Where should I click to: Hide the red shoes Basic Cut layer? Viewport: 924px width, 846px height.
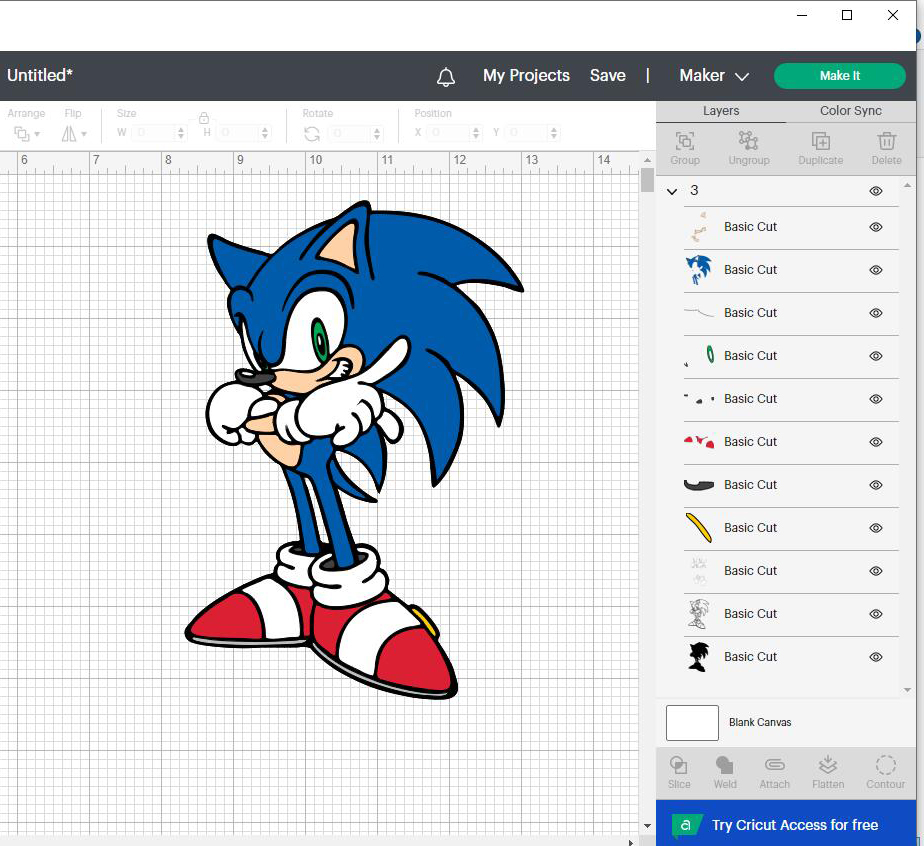(x=876, y=442)
